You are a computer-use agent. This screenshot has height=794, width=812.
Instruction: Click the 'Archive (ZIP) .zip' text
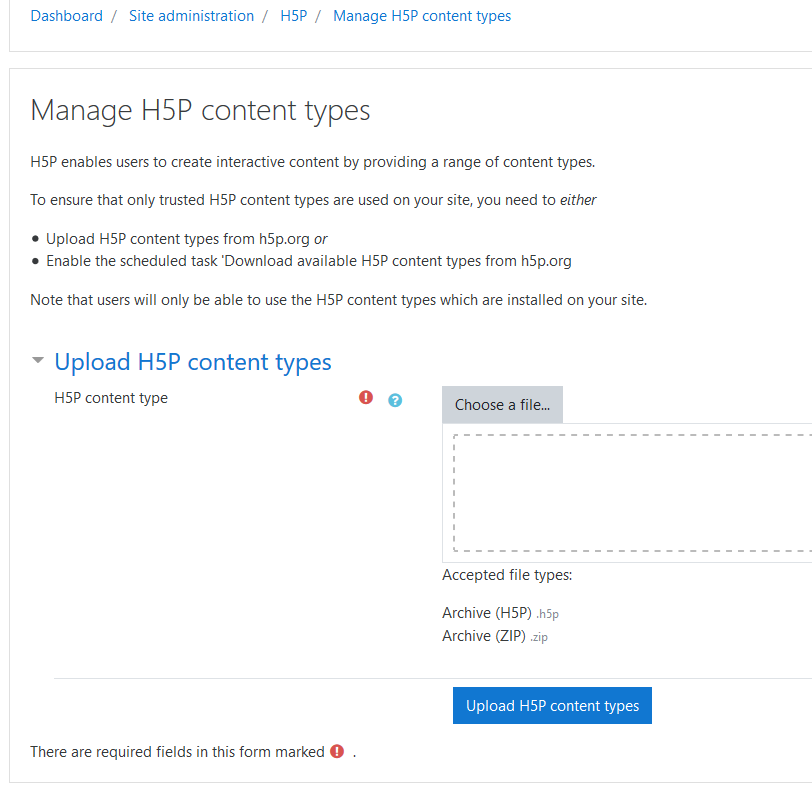pos(495,636)
